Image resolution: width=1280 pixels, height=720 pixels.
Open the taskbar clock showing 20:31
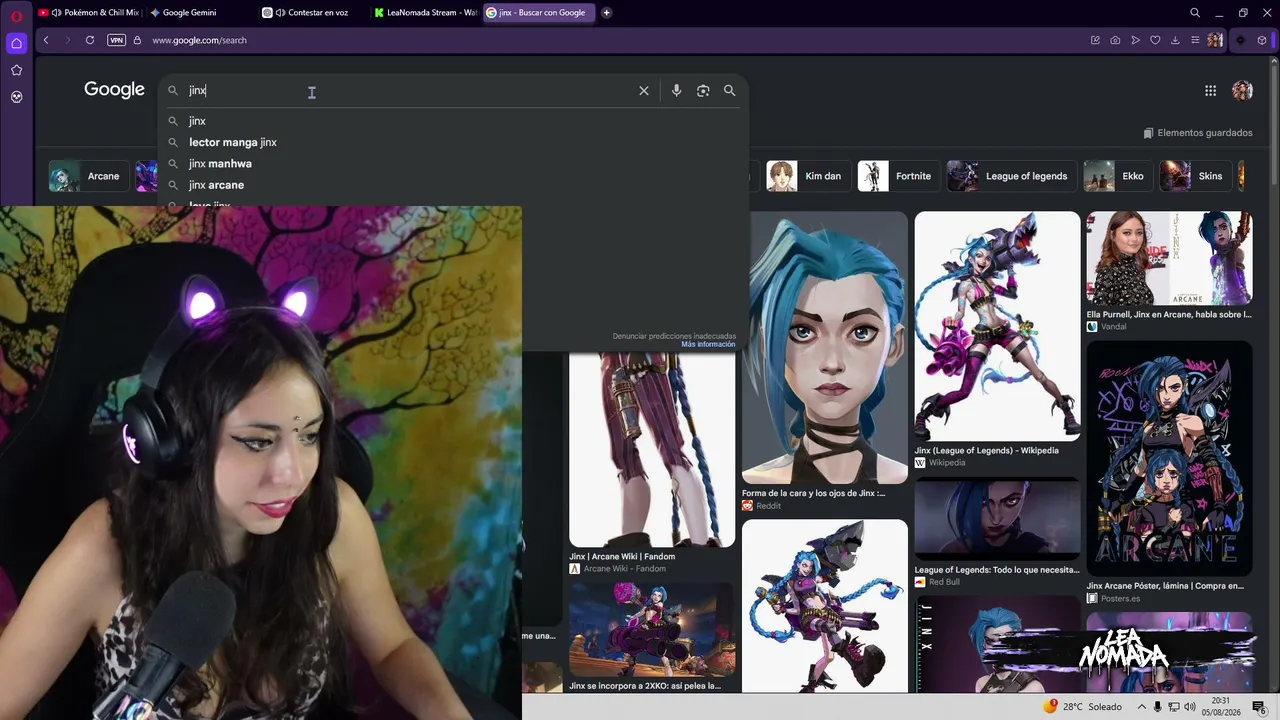tap(1221, 706)
